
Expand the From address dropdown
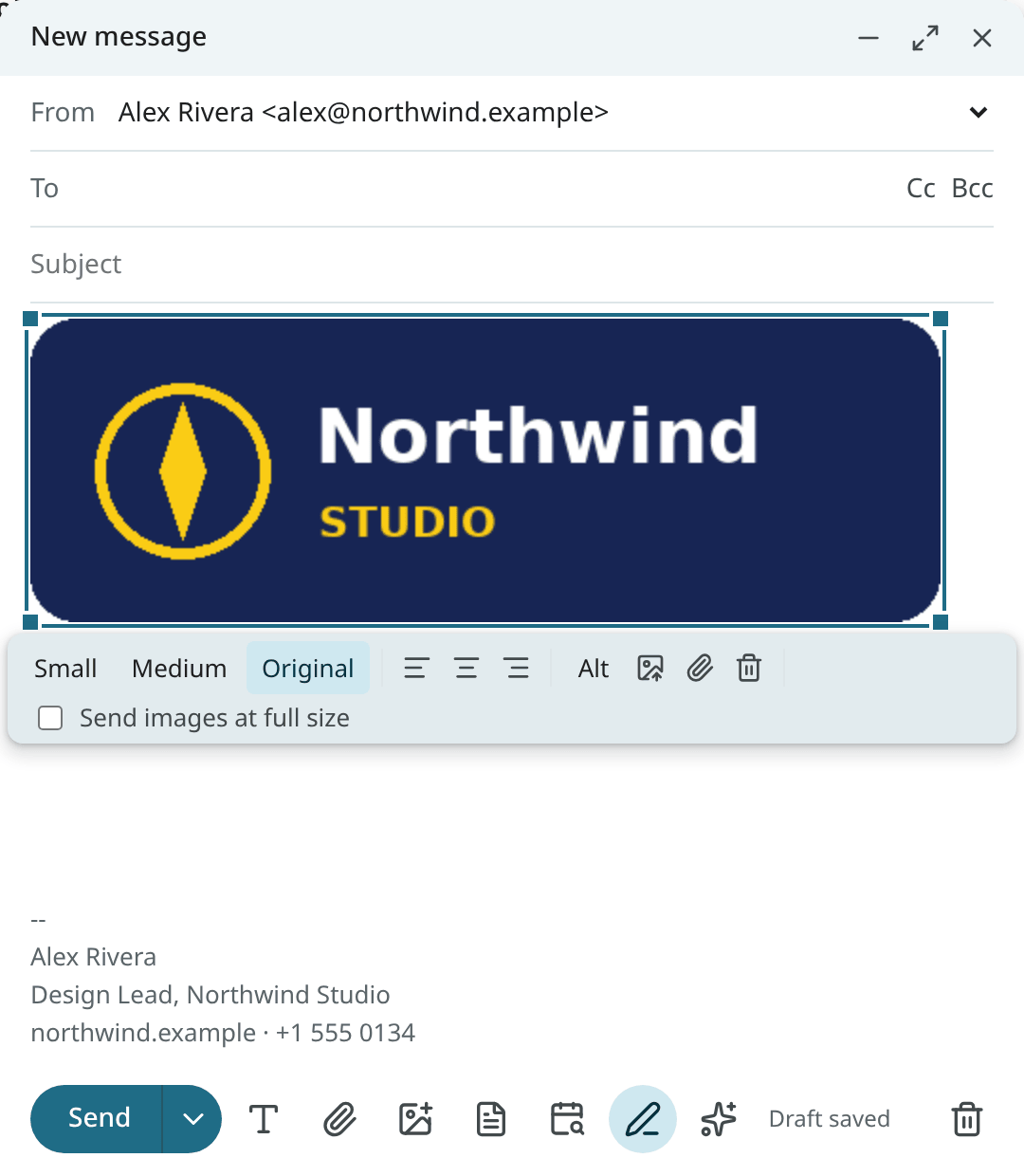[978, 113]
